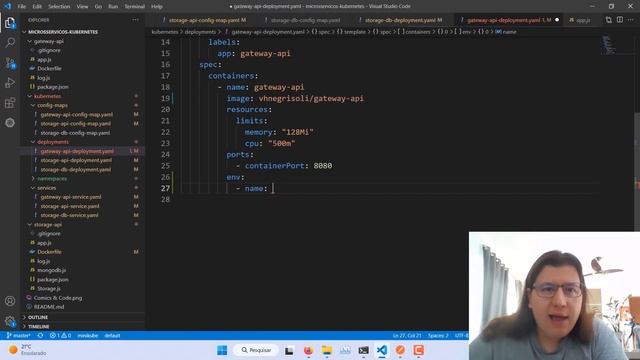The image size is (640, 360).
Task: Click Ln 27, Col 21 in status bar
Action: click(x=407, y=336)
